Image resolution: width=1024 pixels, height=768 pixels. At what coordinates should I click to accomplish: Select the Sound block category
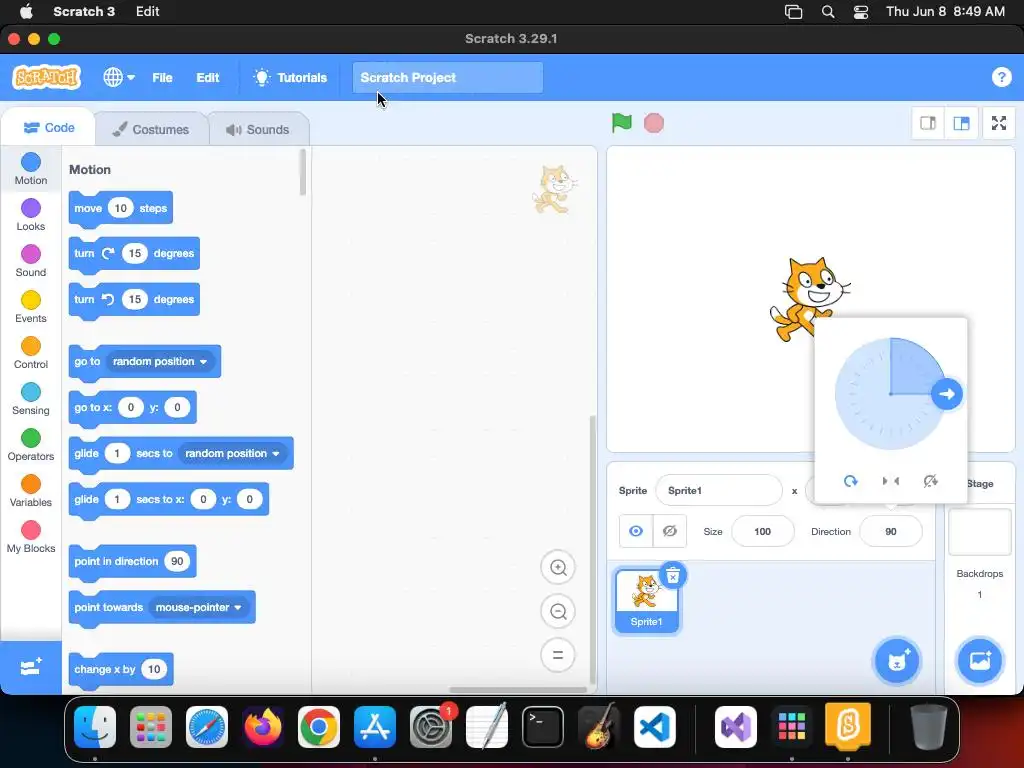click(31, 261)
